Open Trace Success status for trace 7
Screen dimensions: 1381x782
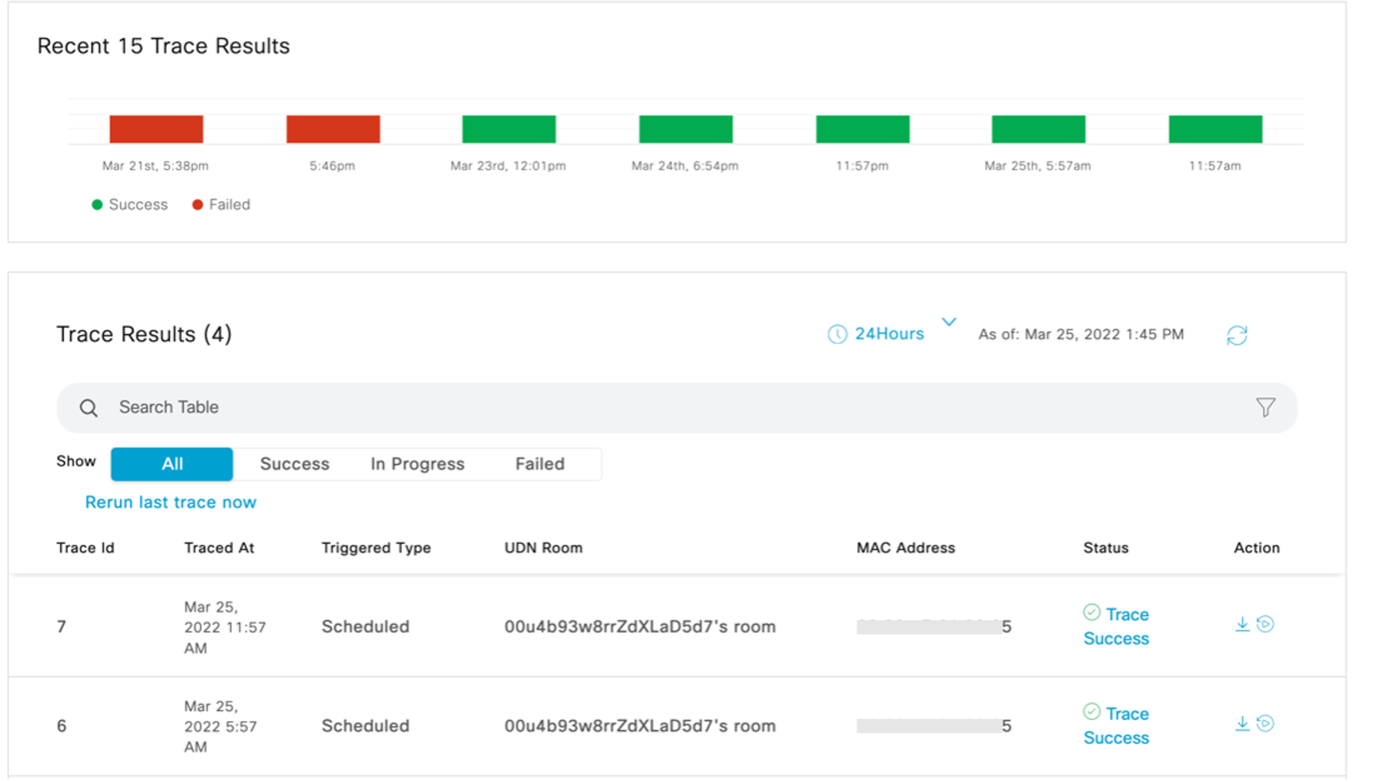[x=1116, y=626]
